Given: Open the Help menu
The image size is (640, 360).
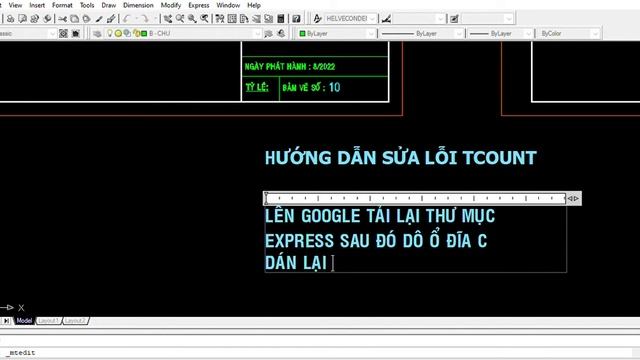Looking at the screenshot, I should coord(254,5).
